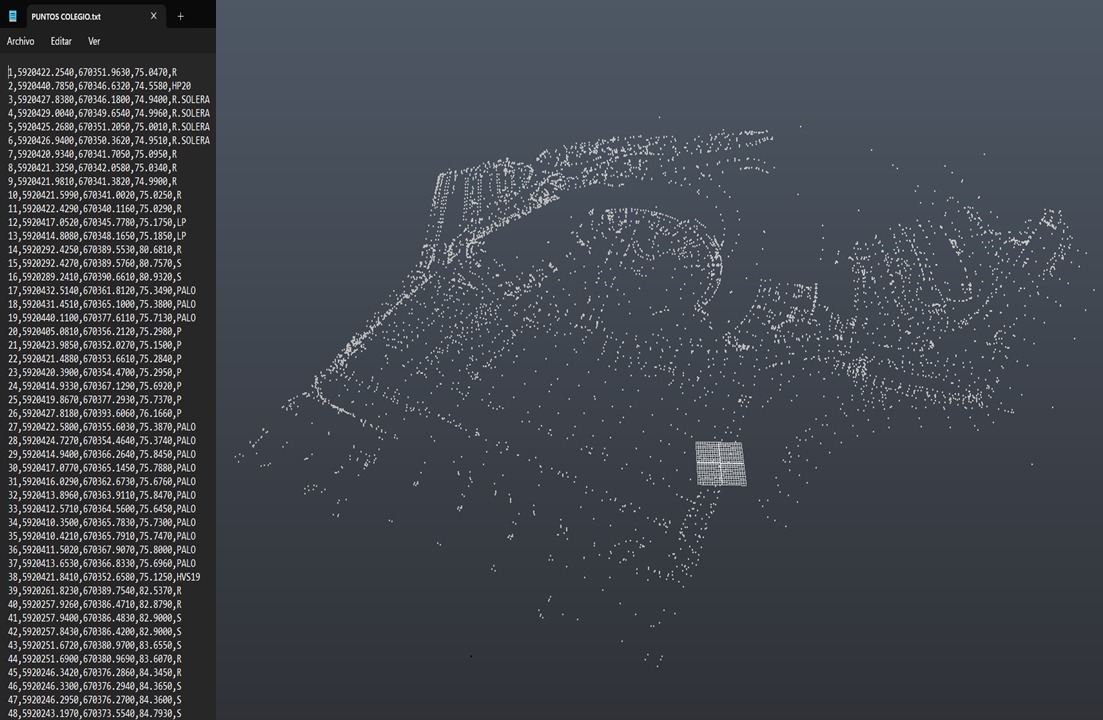
Task: Open the Editar menu
Action: [61, 41]
